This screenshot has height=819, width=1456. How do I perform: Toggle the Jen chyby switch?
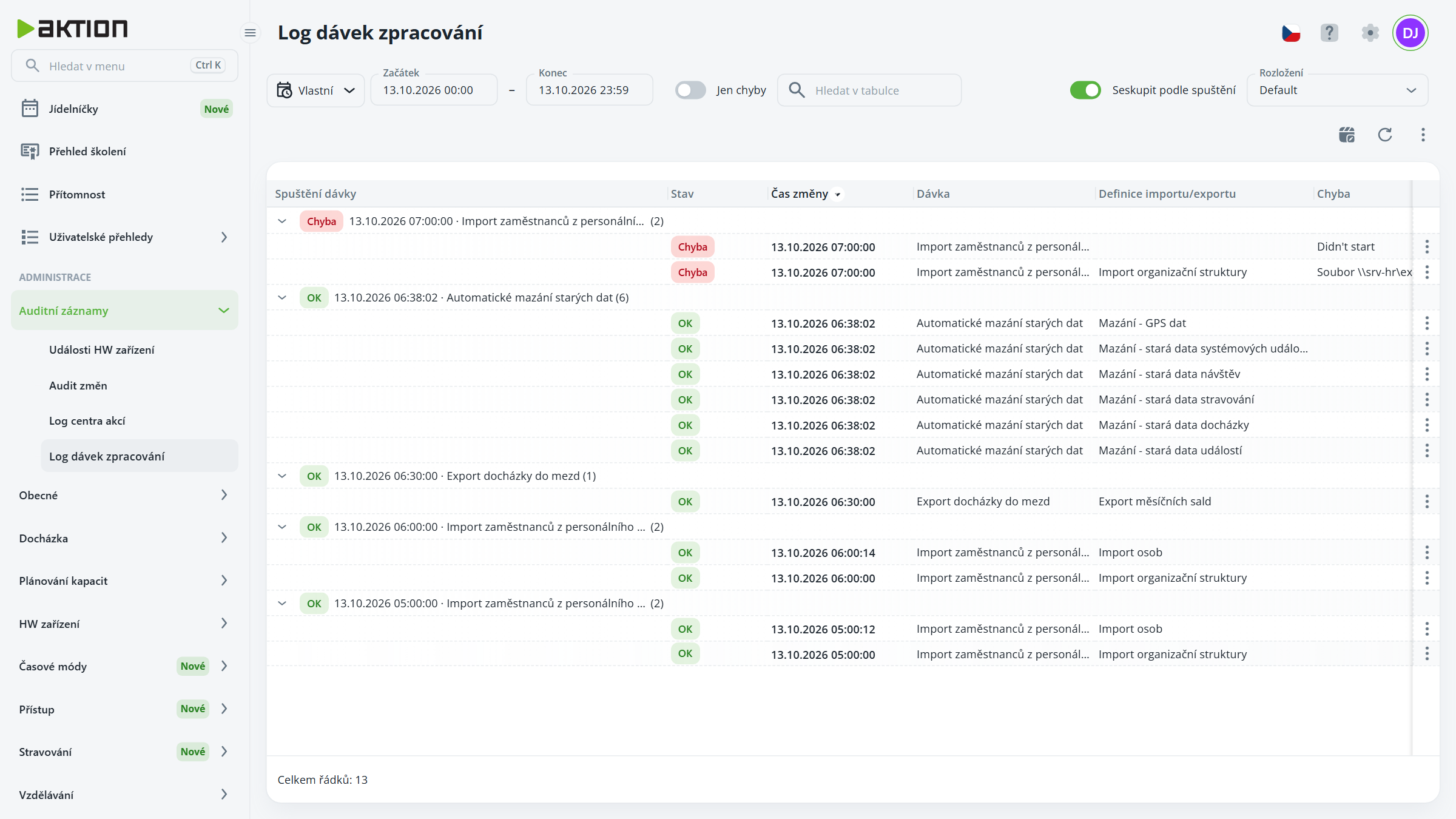[690, 90]
